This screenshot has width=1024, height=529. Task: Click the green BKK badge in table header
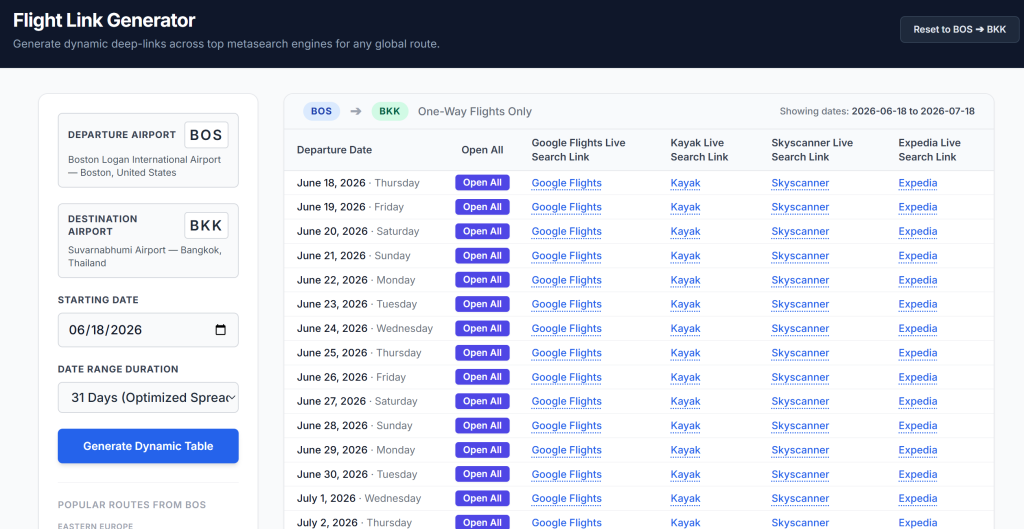click(390, 111)
